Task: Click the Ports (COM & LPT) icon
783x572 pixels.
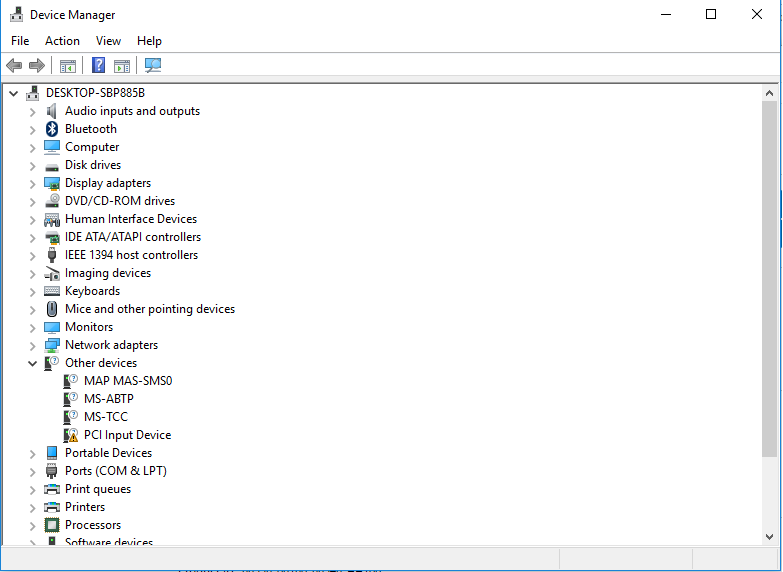Action: [x=51, y=471]
